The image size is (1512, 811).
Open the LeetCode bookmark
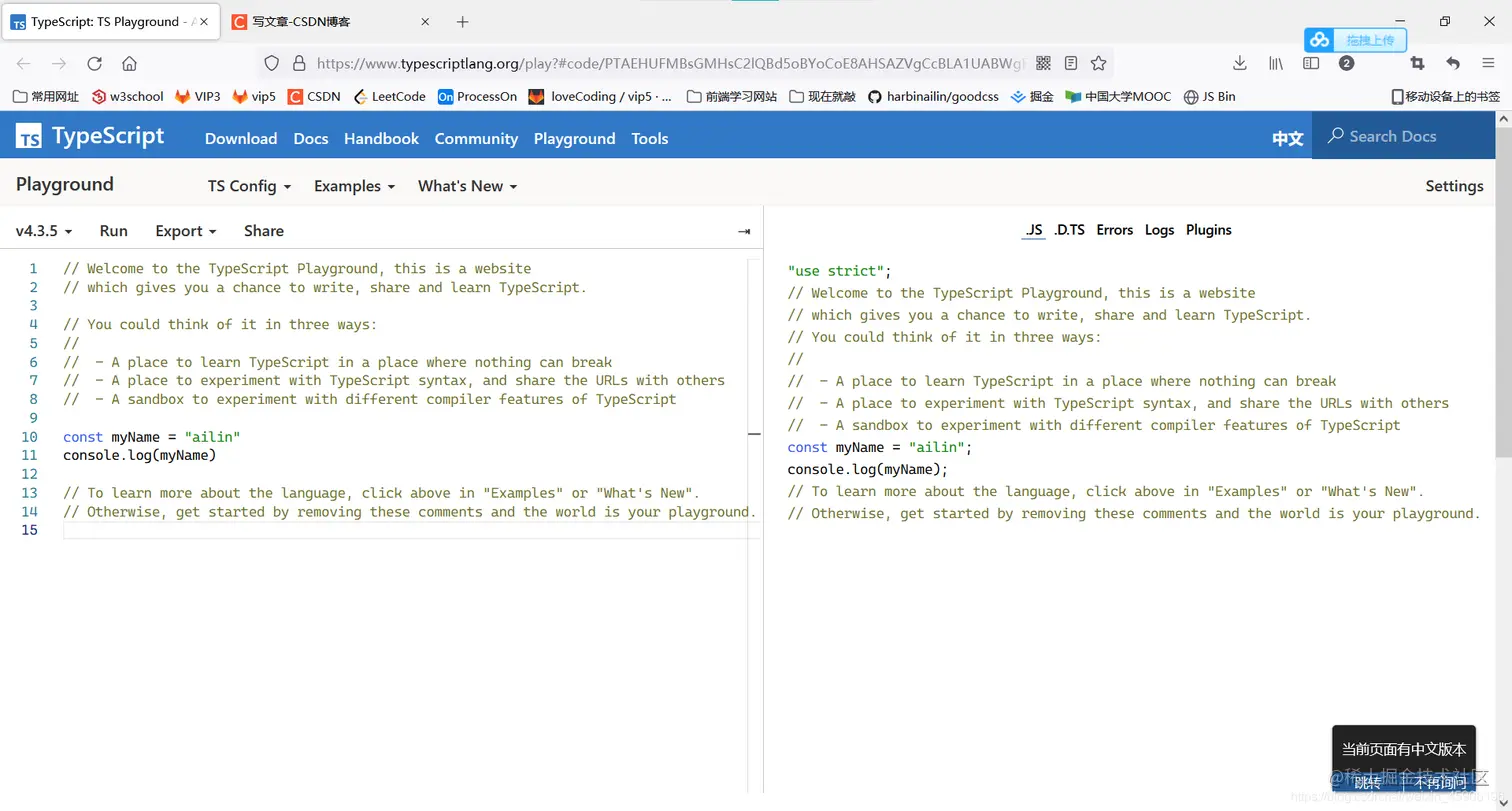(x=390, y=97)
